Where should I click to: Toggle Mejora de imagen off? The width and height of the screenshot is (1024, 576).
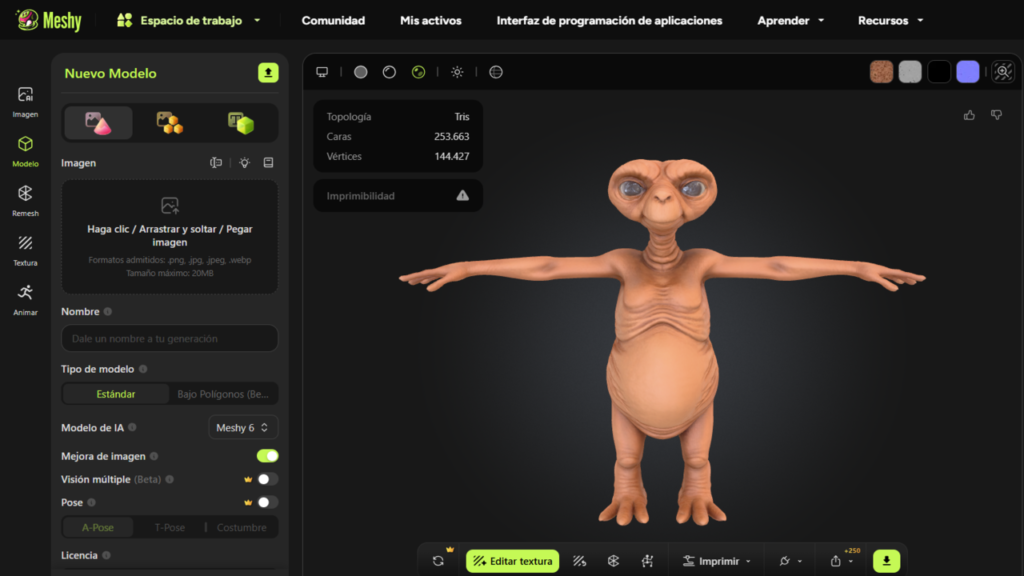[x=267, y=456]
